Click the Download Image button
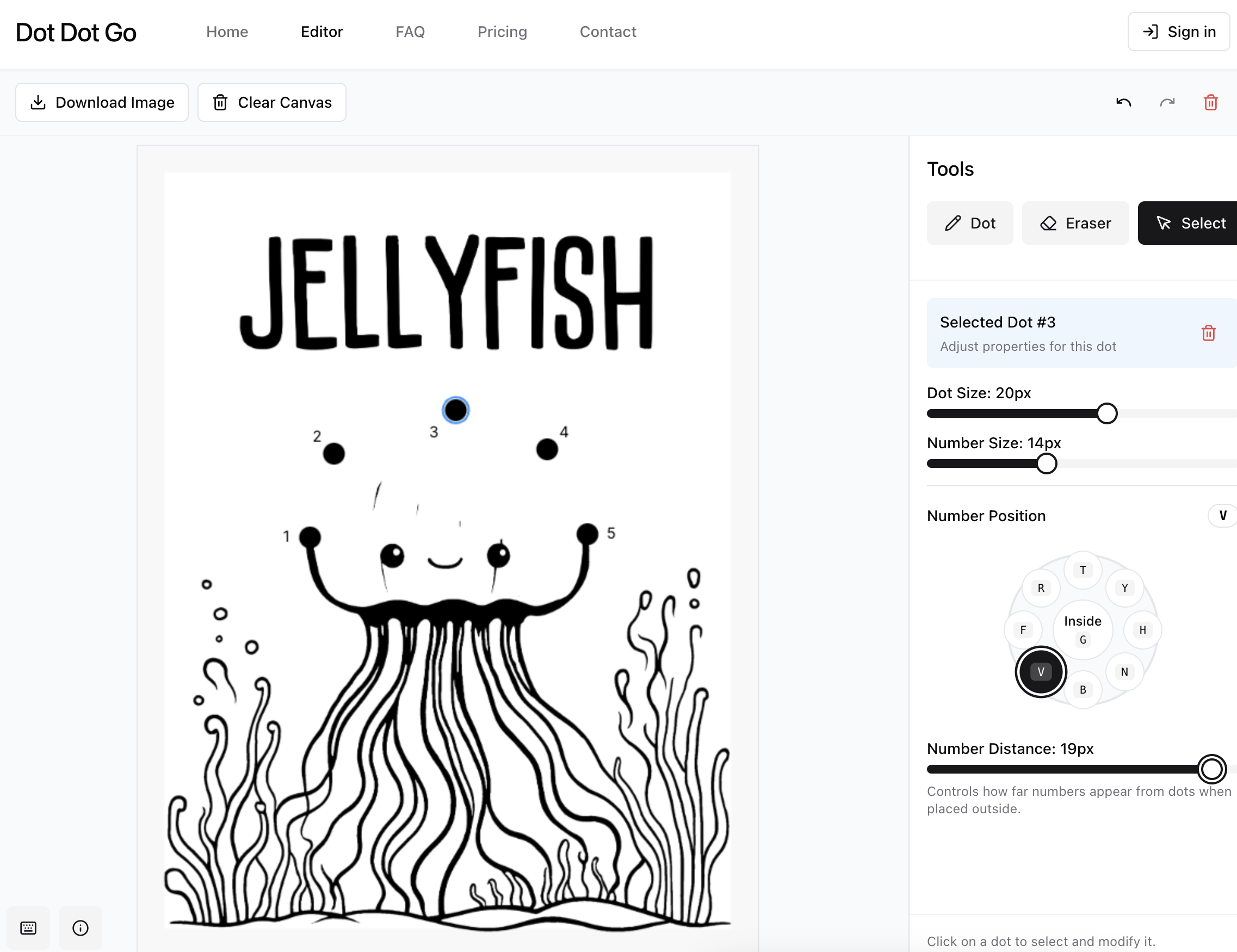 click(x=102, y=102)
